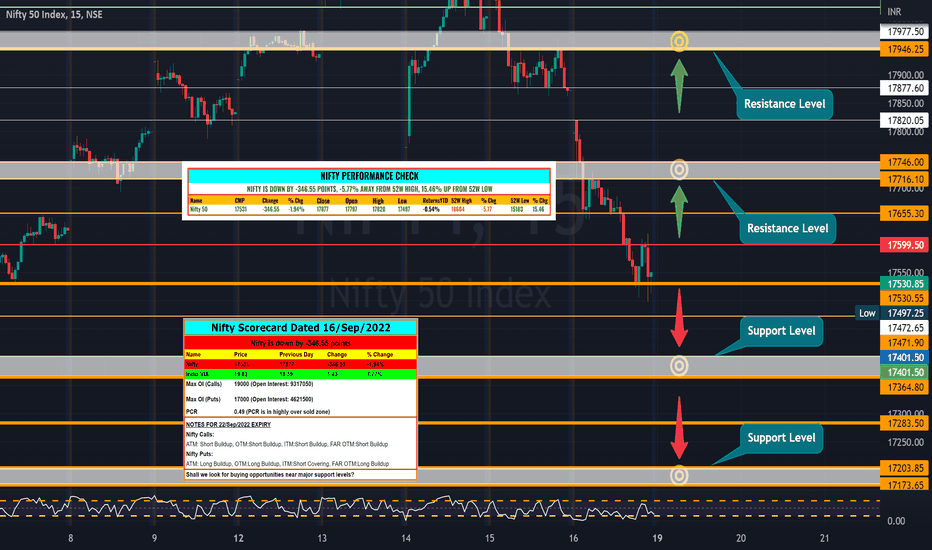Screen dimensions: 932x550
Task: Click the orange 17364.80 price label
Action: click(905, 387)
